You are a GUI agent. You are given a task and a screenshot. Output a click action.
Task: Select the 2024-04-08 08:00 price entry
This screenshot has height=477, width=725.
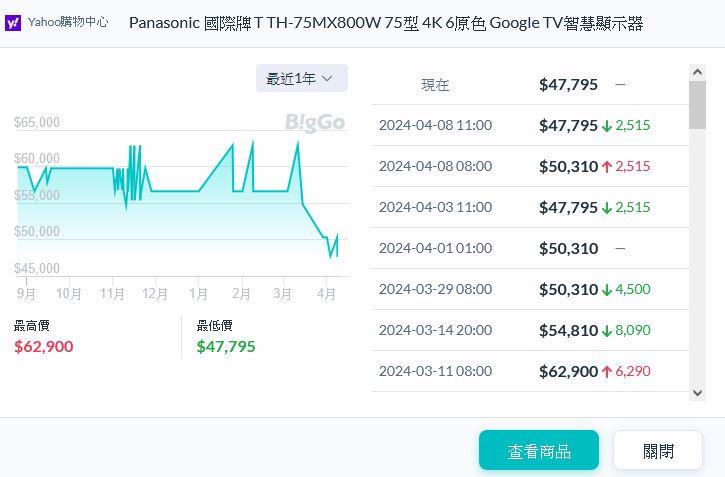(530, 166)
